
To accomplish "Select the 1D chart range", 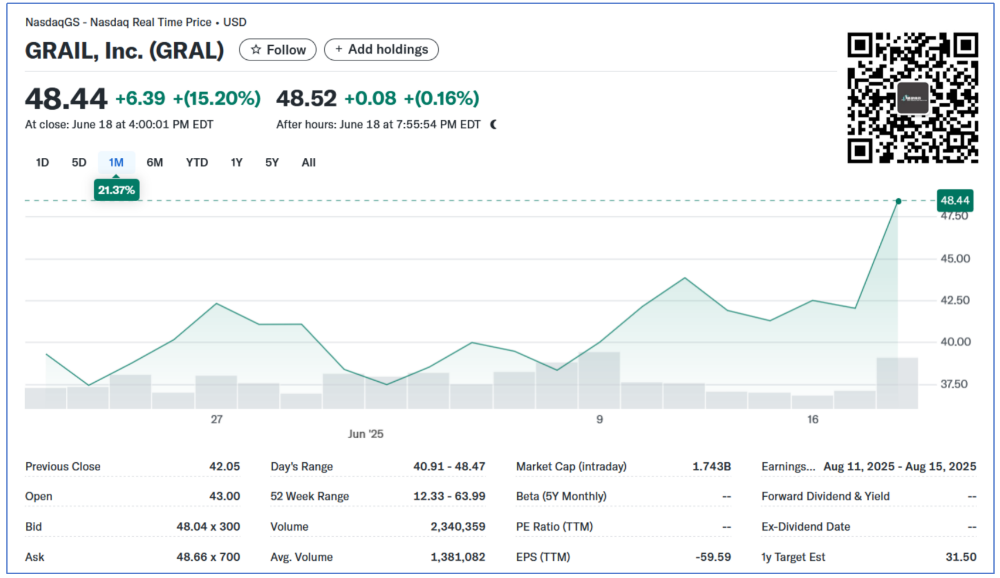I will tap(42, 163).
